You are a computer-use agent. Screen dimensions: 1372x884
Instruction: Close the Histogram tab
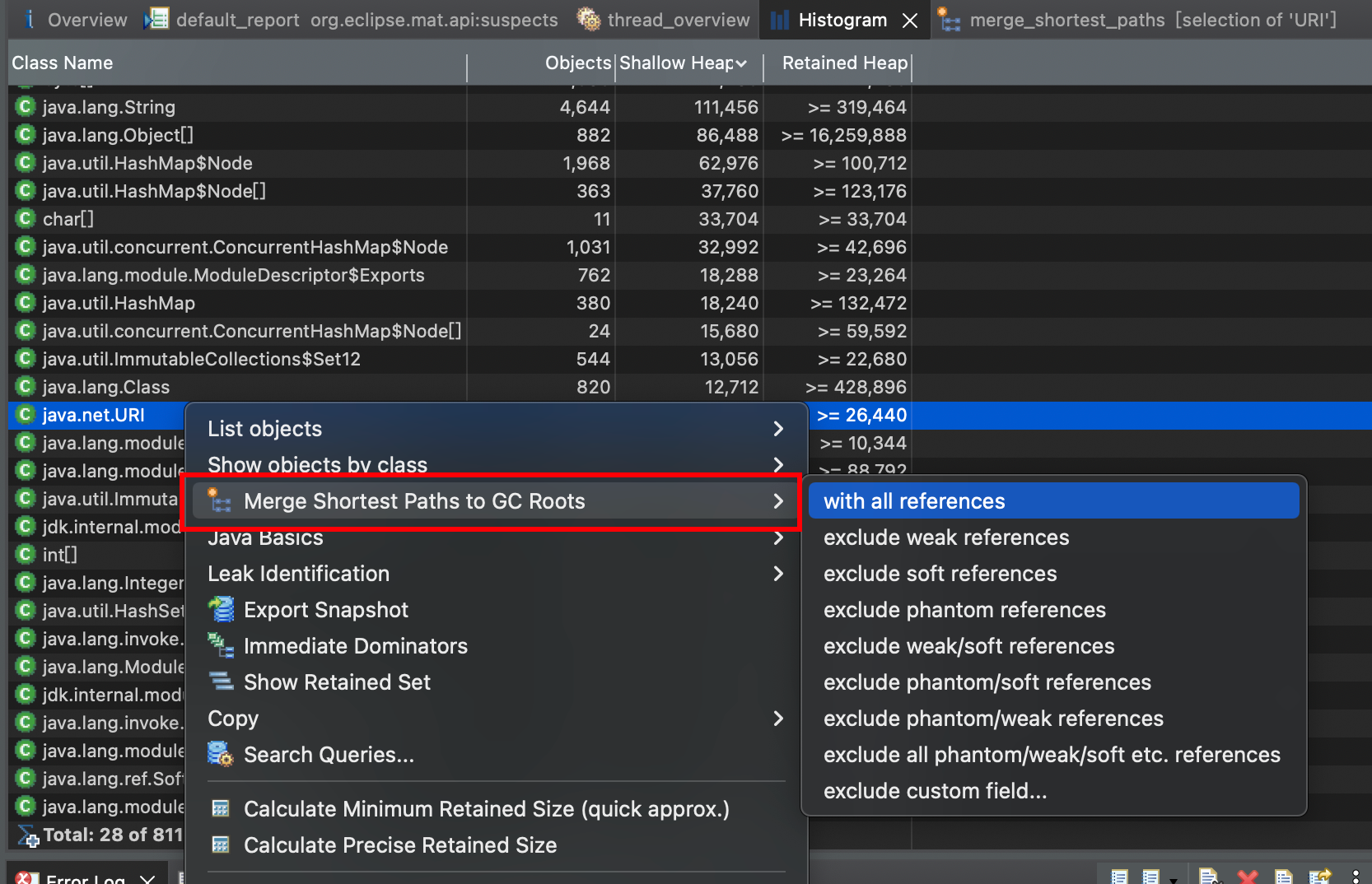tap(910, 21)
